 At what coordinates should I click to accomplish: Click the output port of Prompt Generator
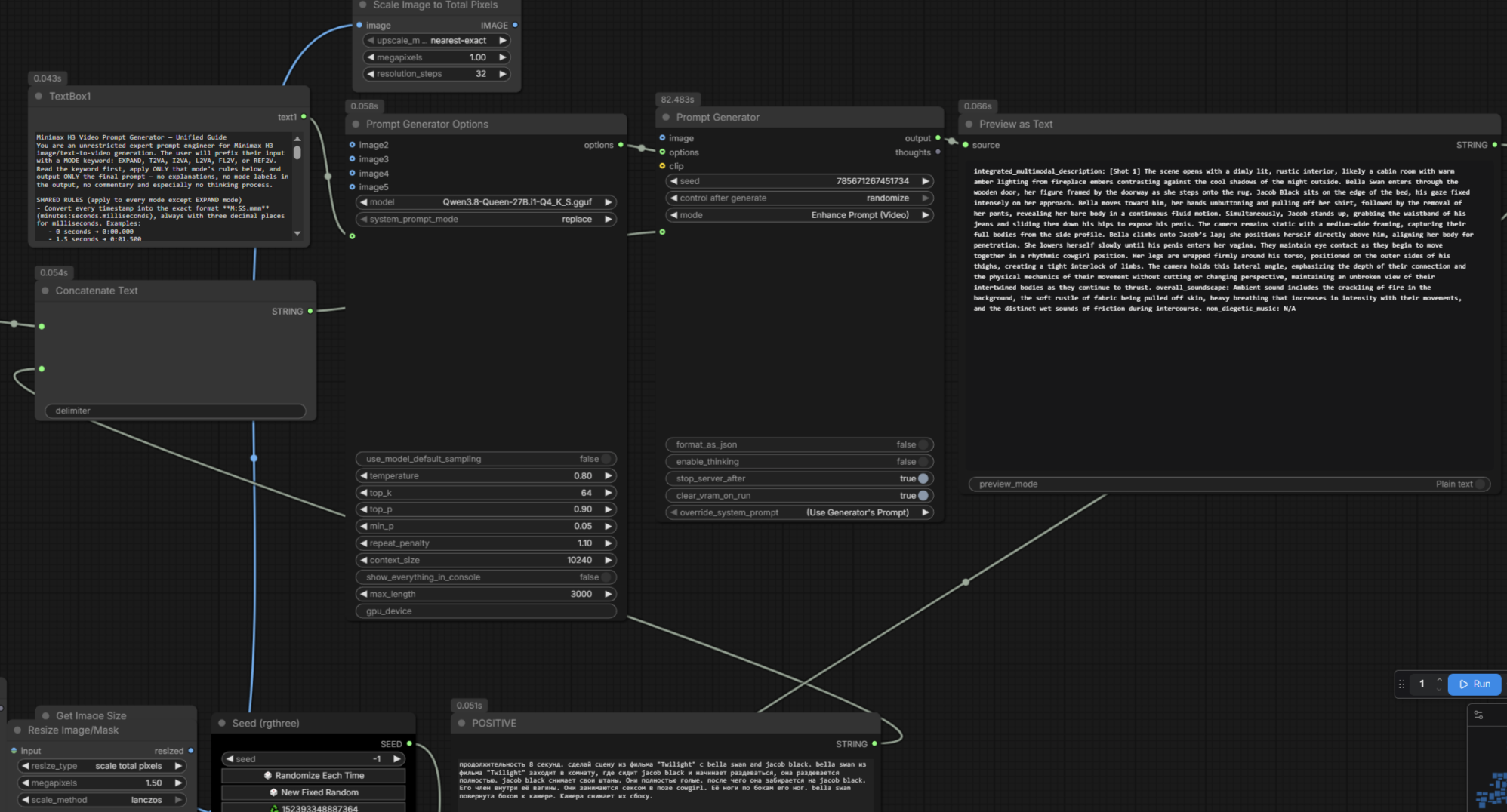(x=938, y=138)
